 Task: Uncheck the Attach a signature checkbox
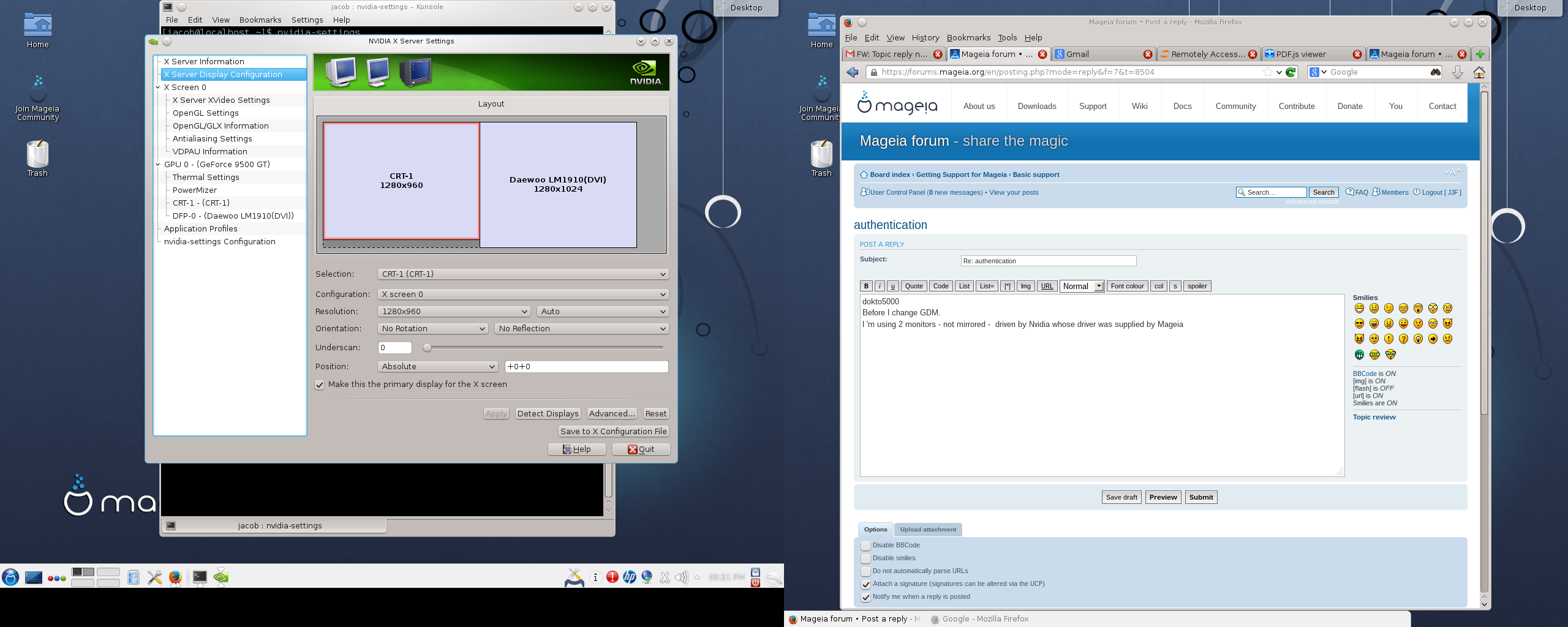(865, 584)
